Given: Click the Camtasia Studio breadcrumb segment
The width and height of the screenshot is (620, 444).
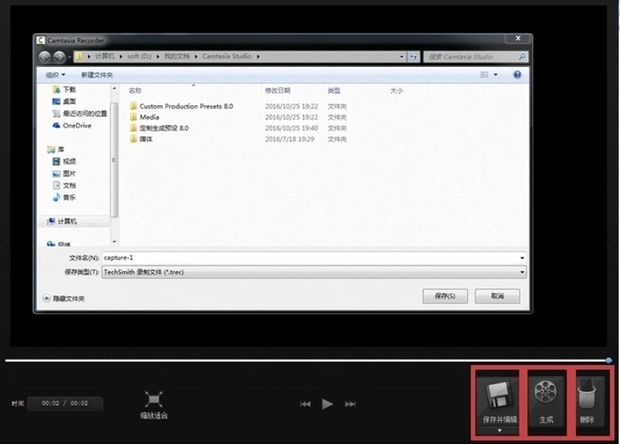Looking at the screenshot, I should coord(227,56).
